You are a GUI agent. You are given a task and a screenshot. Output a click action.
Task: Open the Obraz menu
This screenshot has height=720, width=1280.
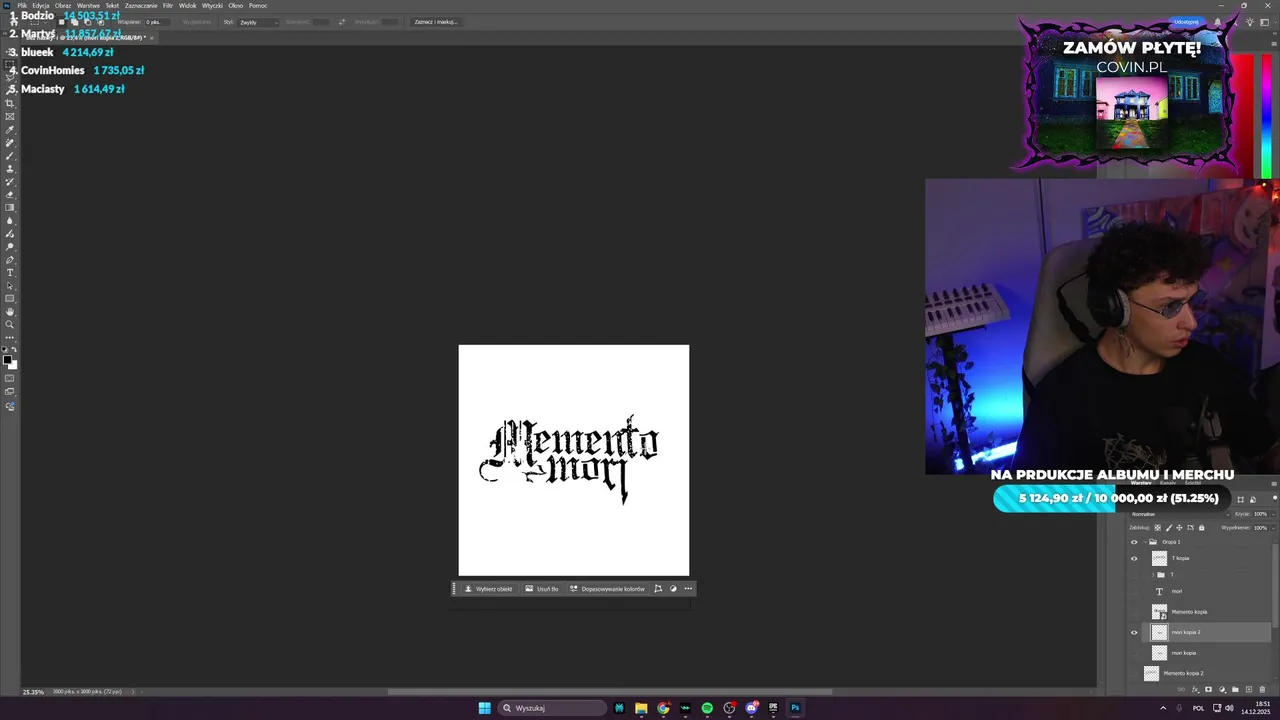(63, 6)
